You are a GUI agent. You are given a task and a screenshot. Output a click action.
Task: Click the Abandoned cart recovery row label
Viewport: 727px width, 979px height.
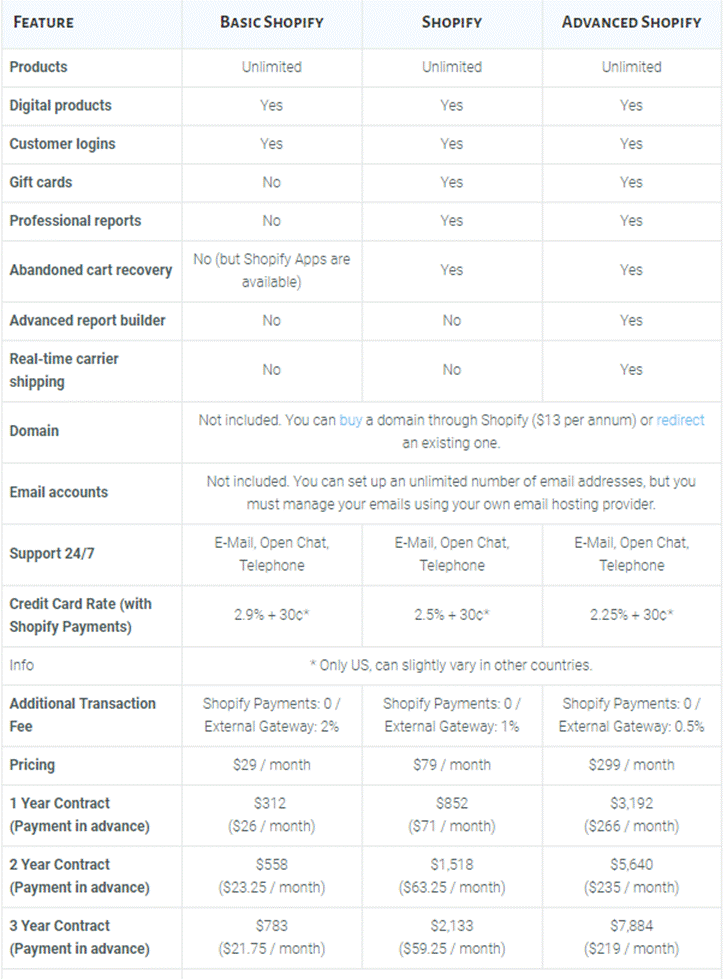[91, 270]
